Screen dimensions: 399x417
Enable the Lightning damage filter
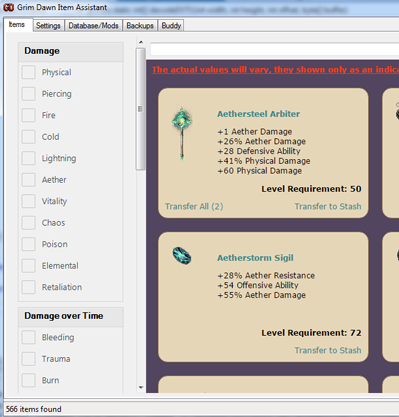coord(29,158)
